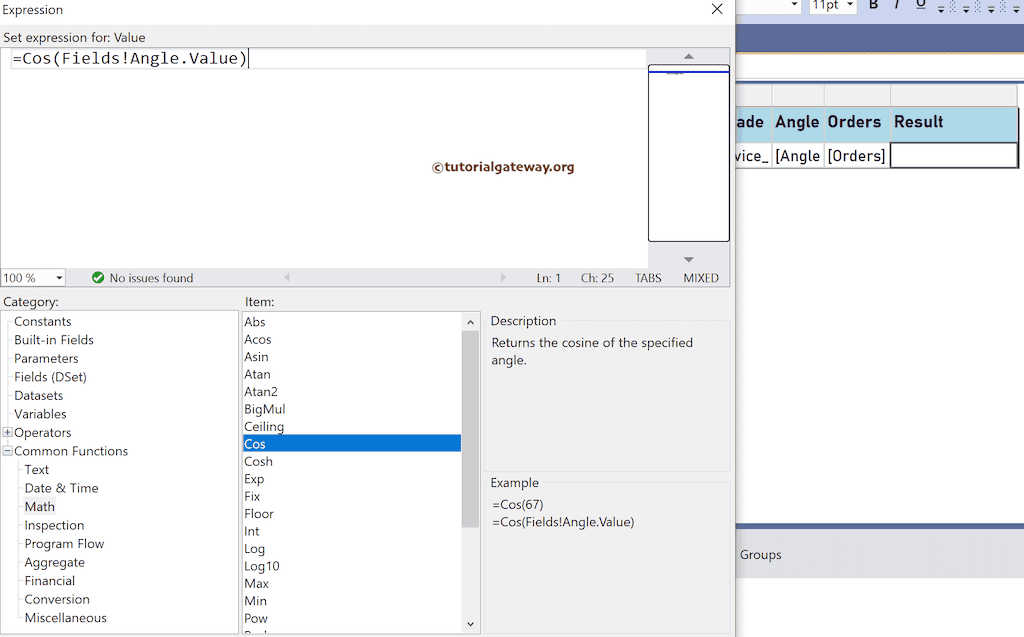Select the Math subcategory
1024x637 pixels.
(x=40, y=506)
